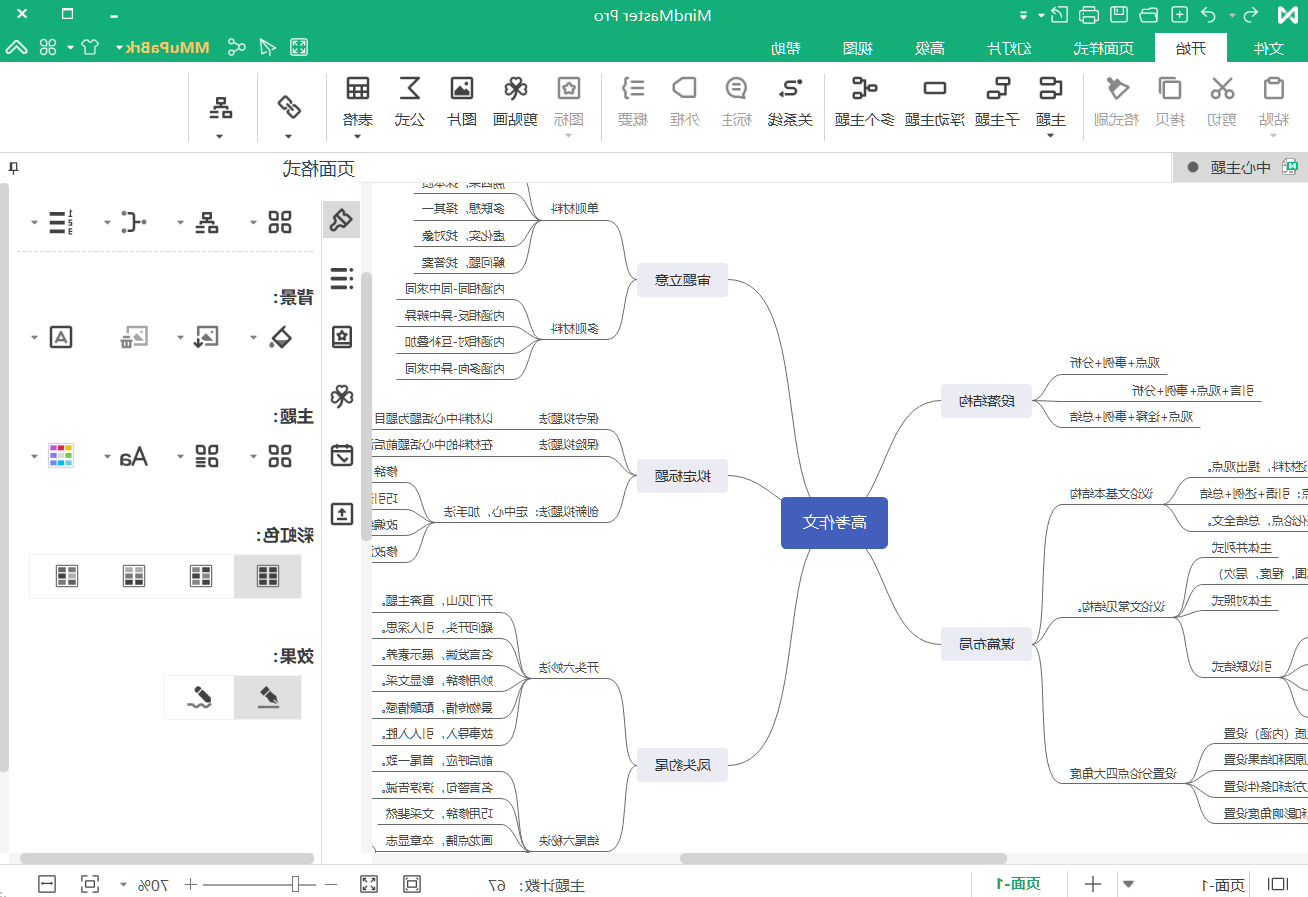Select the paintbrush format icon in side panel
This screenshot has height=897, width=1308.
[342, 219]
